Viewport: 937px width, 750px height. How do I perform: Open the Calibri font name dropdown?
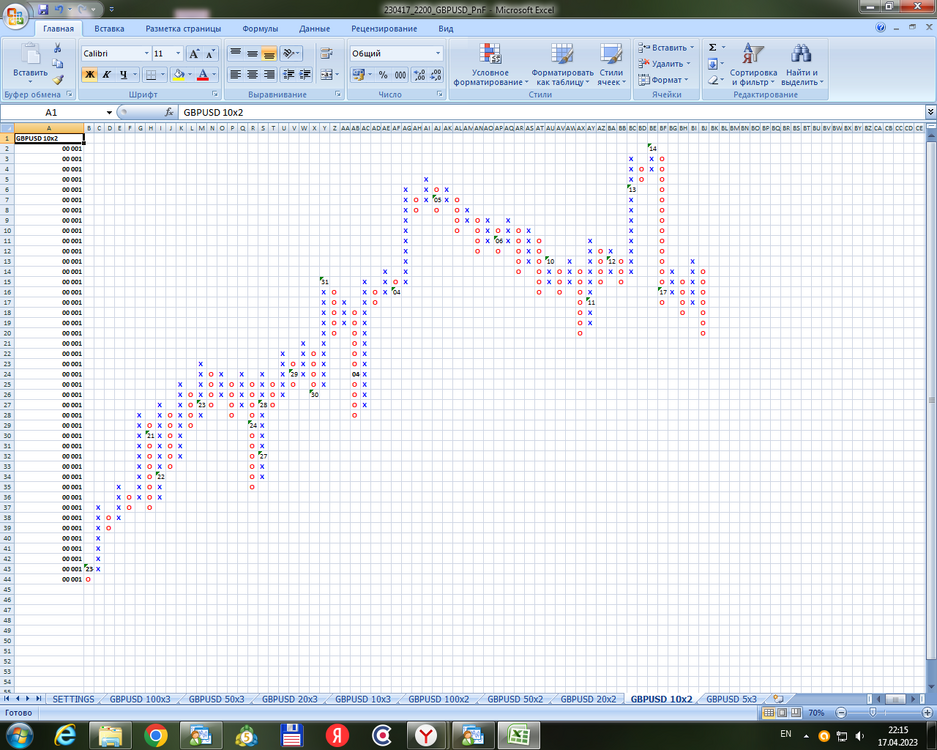coord(146,54)
